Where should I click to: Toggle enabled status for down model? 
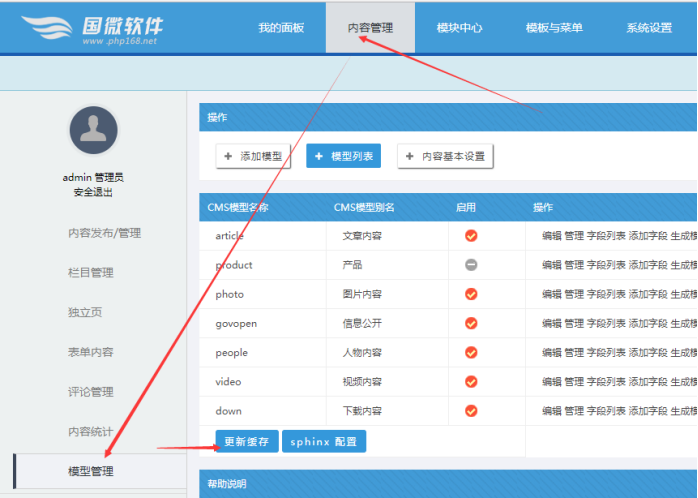point(471,410)
